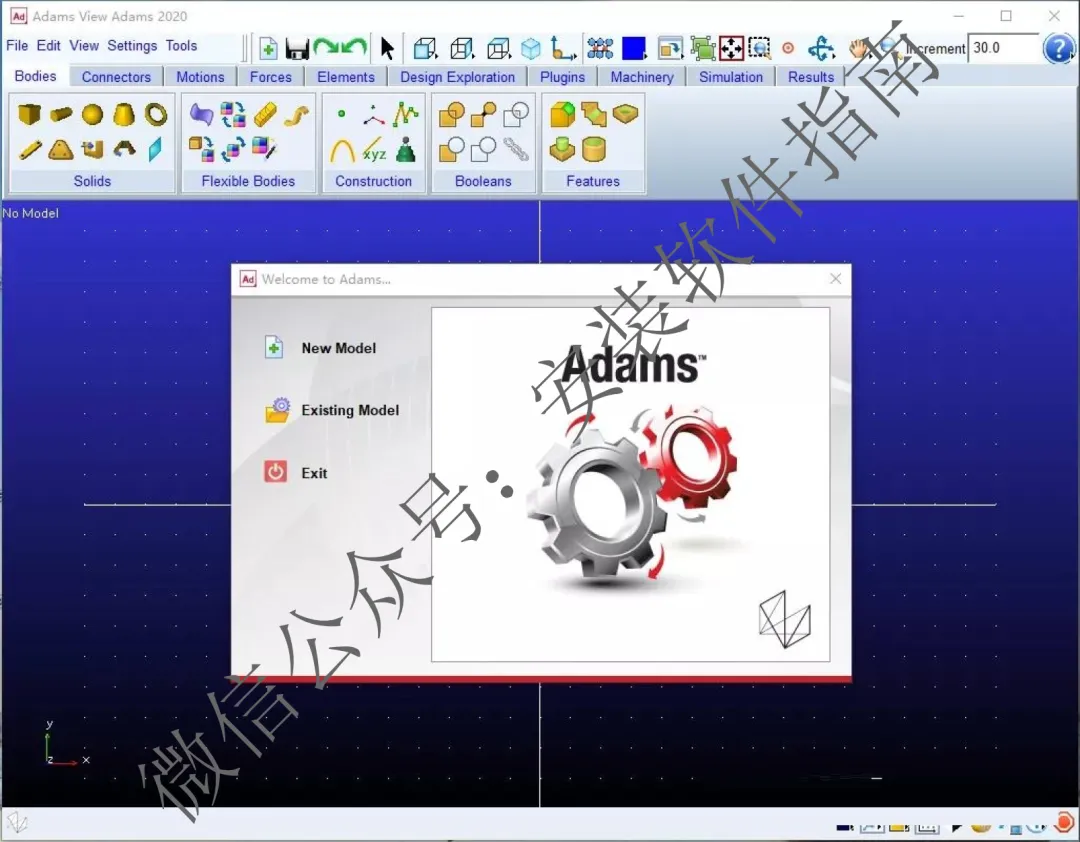The width and height of the screenshot is (1080, 842).
Task: Select the Frustum solid tool
Action: [124, 114]
